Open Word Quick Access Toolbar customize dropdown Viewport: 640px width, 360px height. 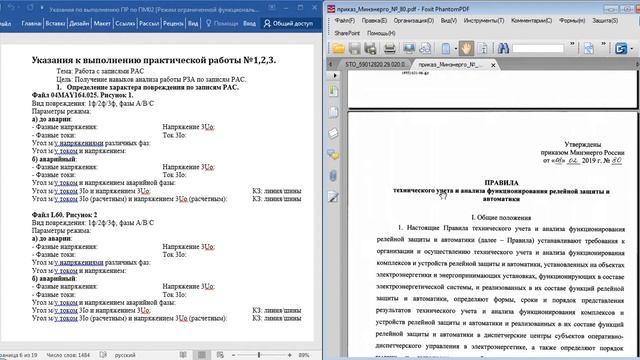tap(42, 8)
